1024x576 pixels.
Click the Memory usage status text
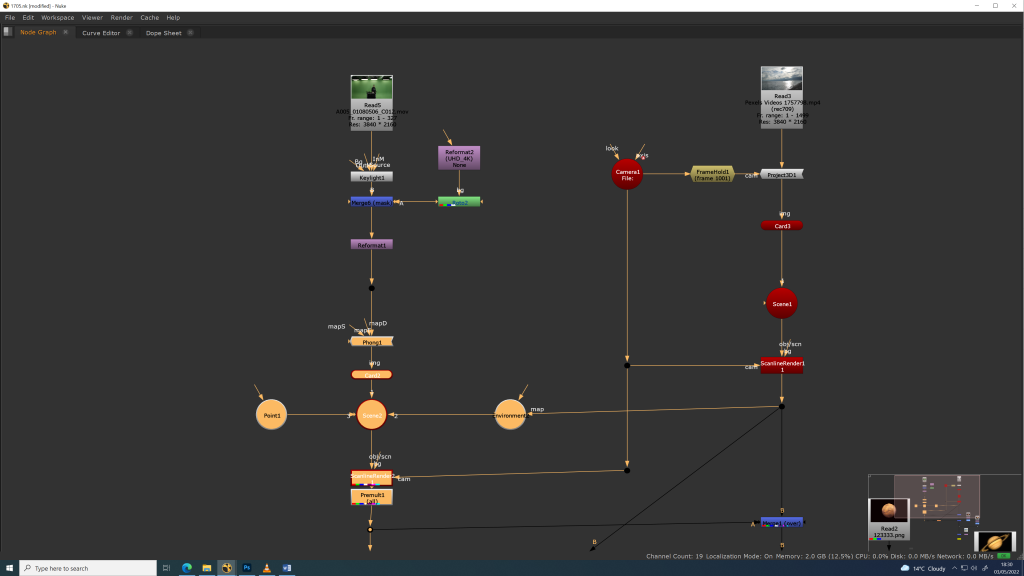tap(816, 556)
